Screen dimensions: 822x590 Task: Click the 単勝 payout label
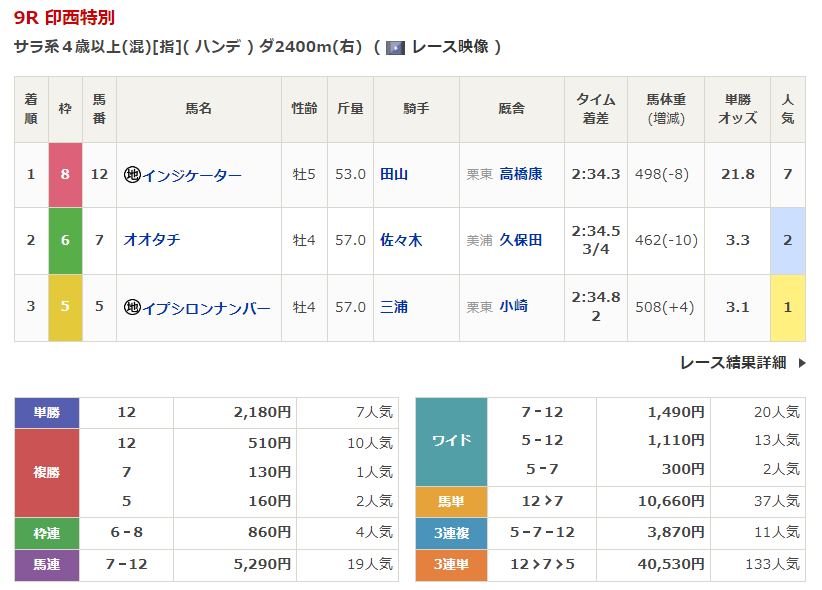click(x=47, y=412)
